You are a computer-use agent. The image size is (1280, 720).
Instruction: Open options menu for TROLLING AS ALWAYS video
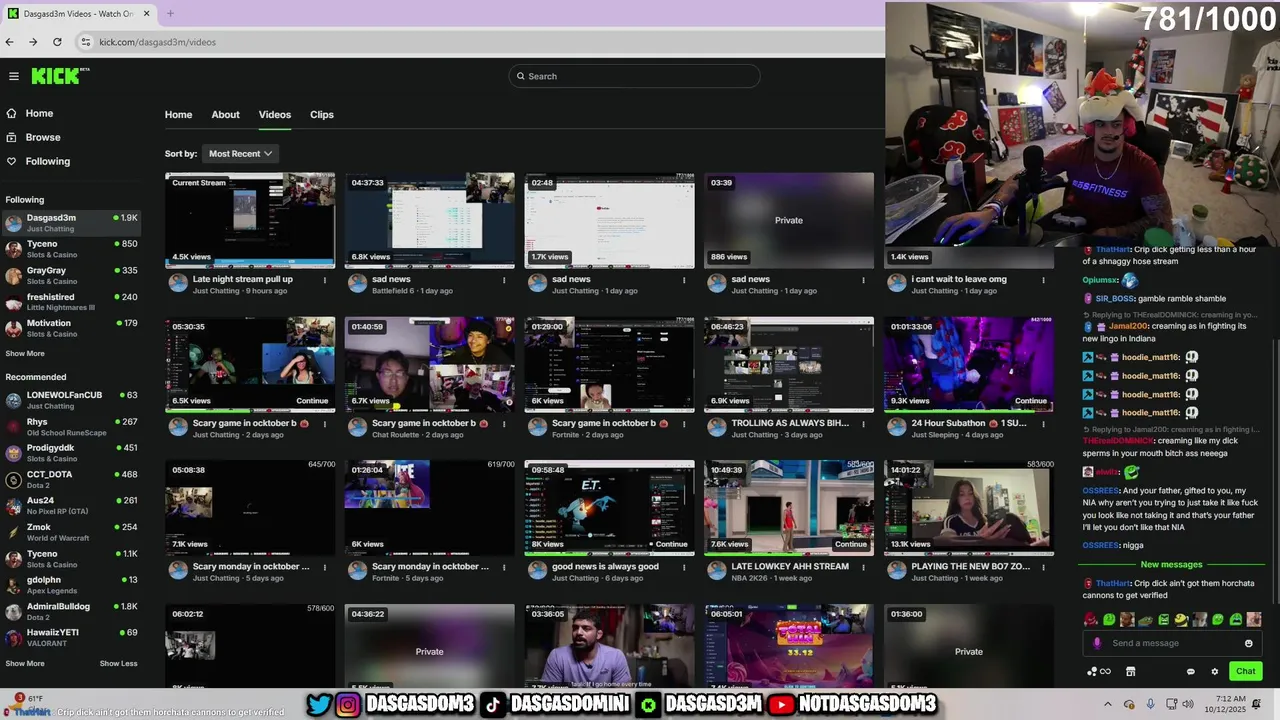[864, 424]
